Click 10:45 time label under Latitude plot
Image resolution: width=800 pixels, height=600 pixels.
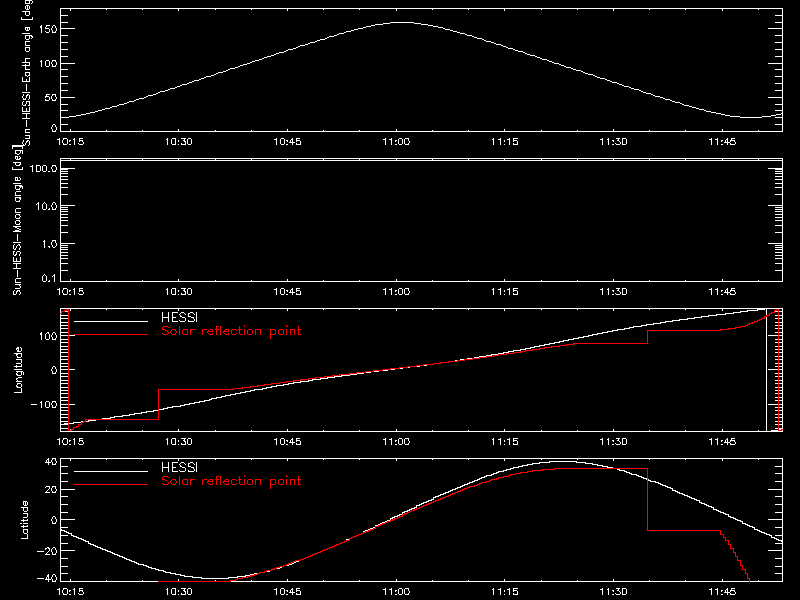pos(287,591)
